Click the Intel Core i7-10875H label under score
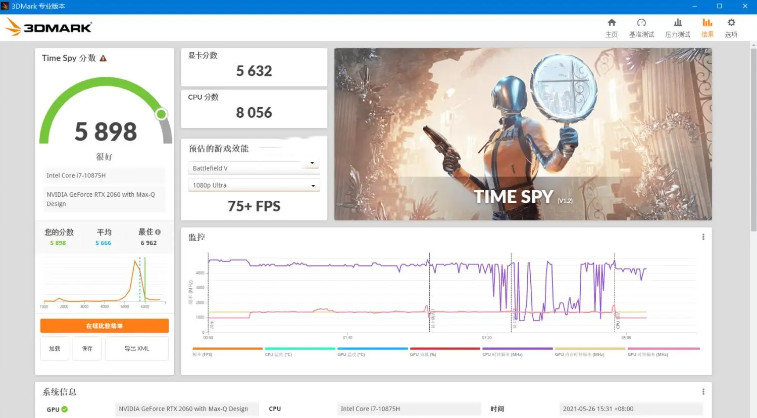Viewport: 757px width, 418px height. 104,175
